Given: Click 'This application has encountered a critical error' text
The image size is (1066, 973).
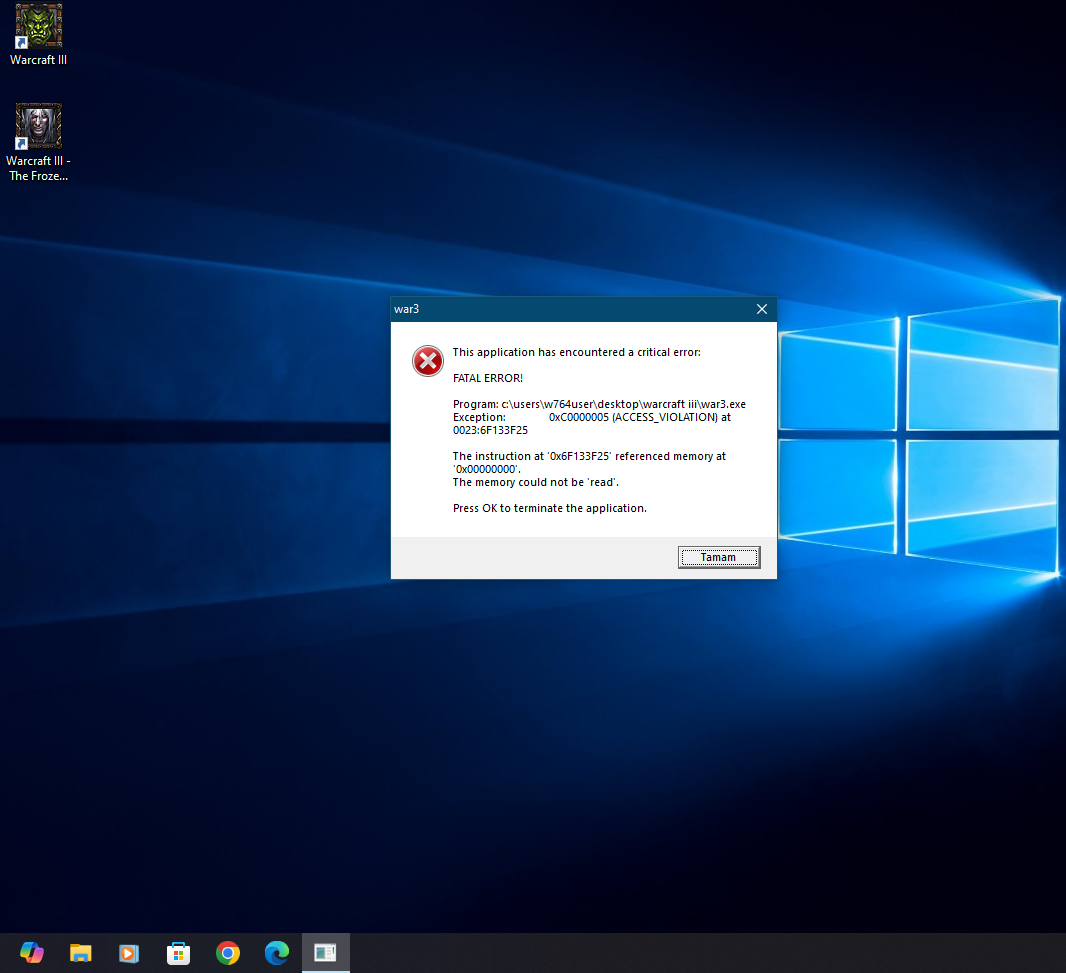Looking at the screenshot, I should point(577,352).
